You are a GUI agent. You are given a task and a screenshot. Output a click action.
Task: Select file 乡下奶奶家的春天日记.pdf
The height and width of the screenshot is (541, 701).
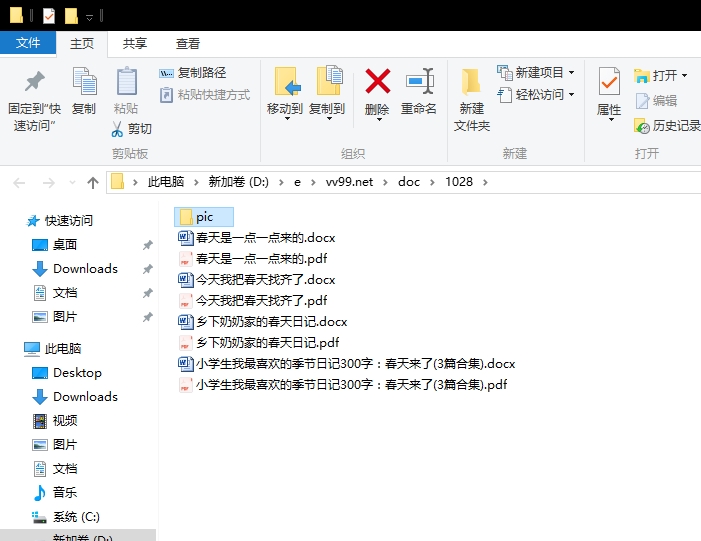[258, 342]
